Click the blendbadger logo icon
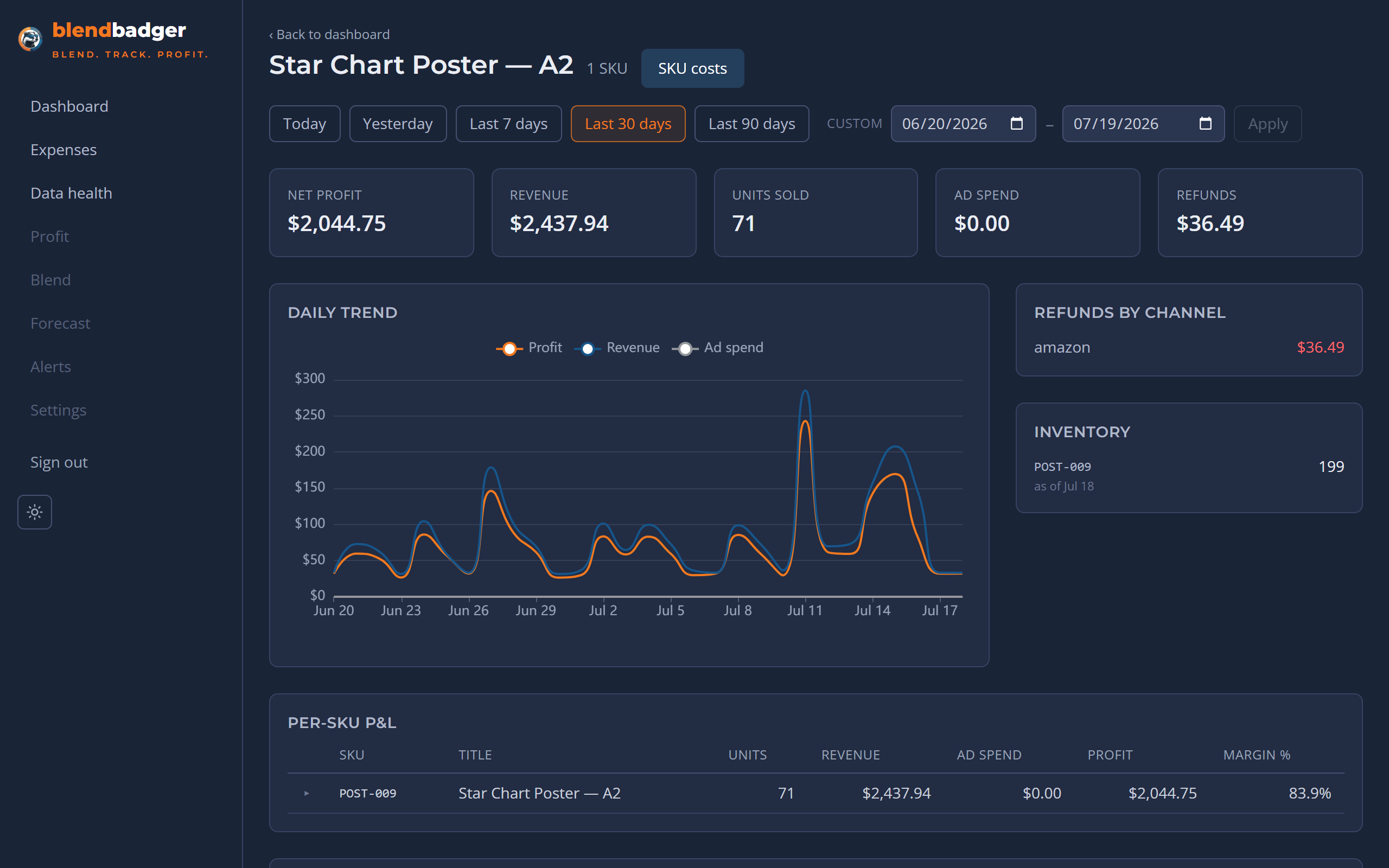 30,39
